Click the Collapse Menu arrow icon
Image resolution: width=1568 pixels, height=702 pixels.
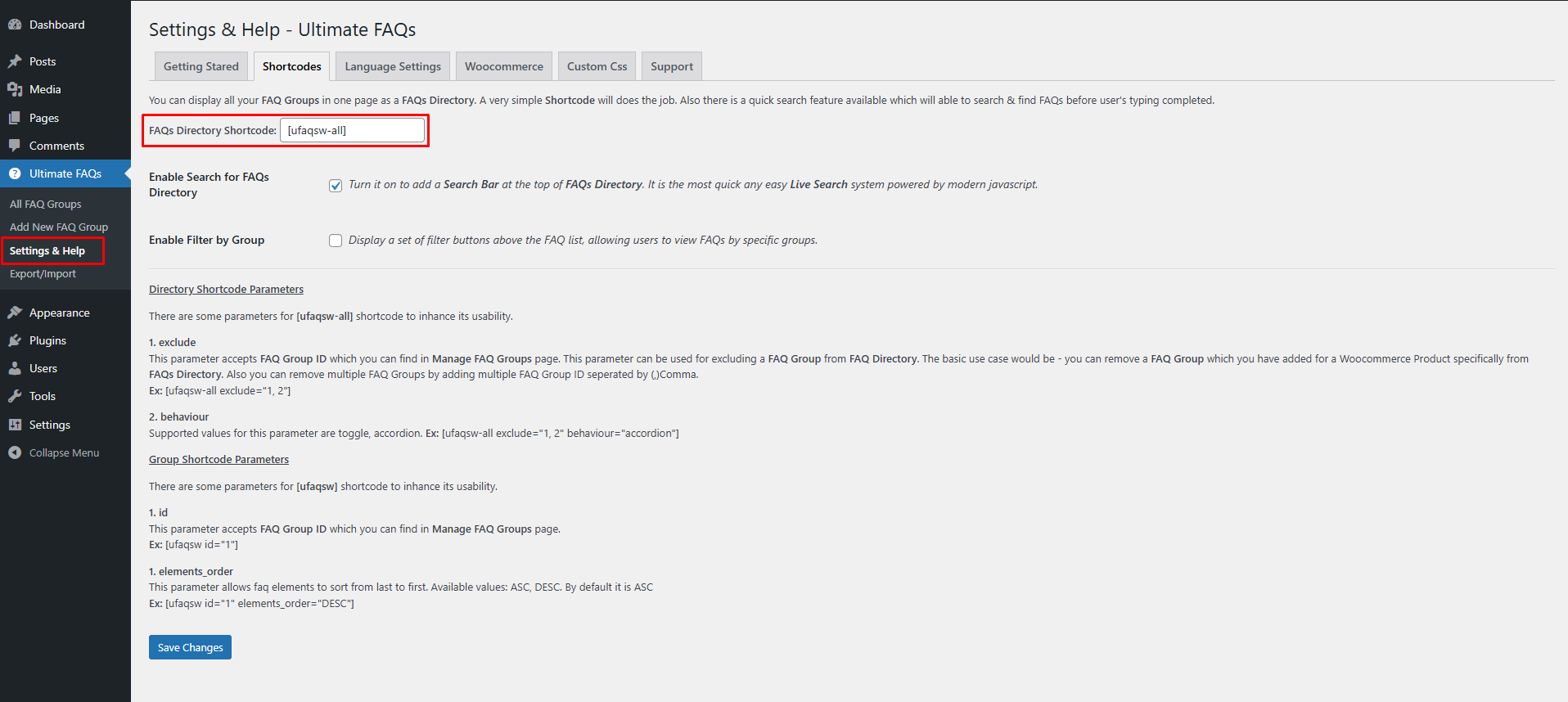pyautogui.click(x=15, y=452)
